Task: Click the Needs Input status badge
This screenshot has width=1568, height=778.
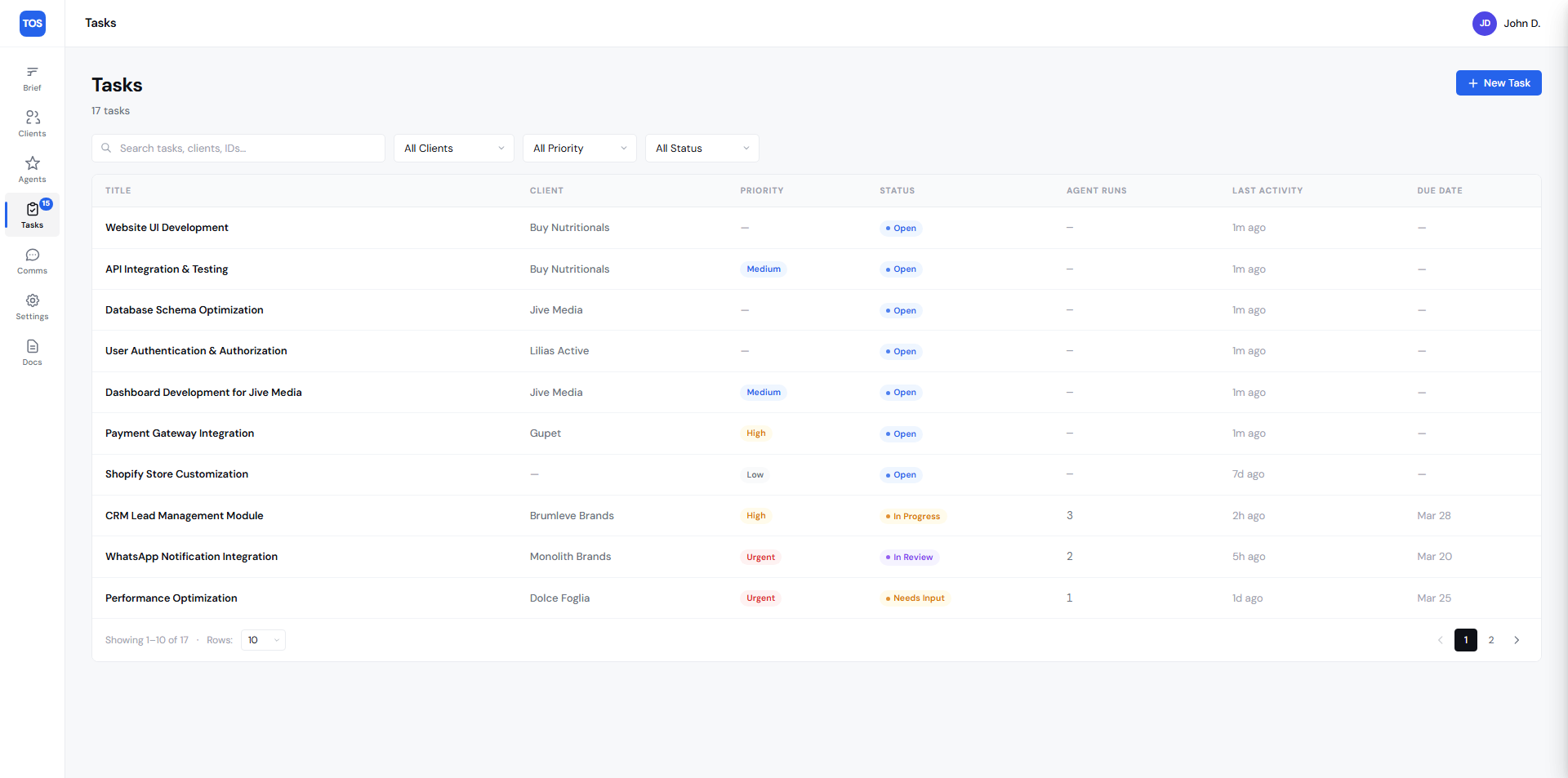Action: (x=915, y=598)
